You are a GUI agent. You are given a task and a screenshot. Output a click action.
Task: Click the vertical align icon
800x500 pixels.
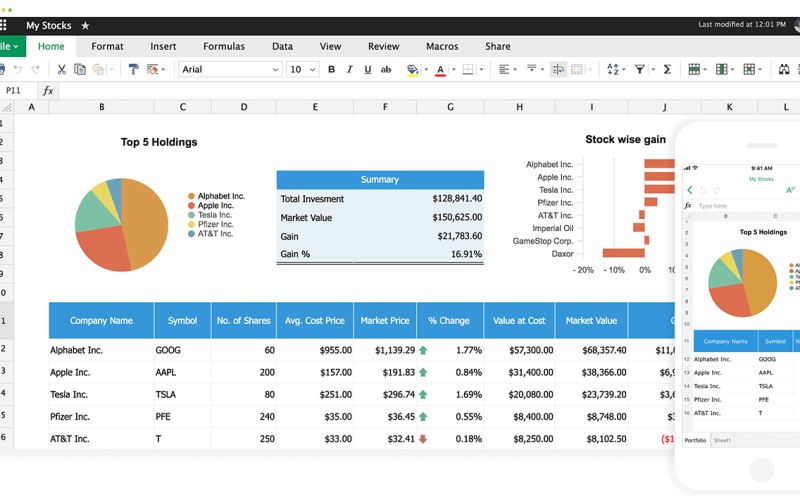(532, 69)
